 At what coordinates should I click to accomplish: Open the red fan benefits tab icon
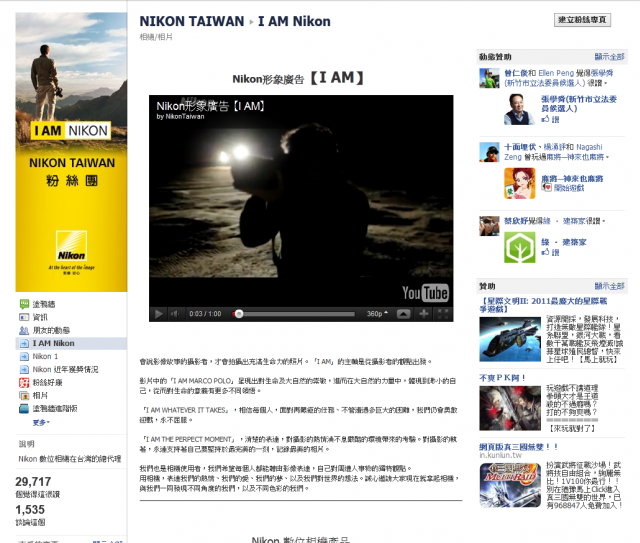[24, 382]
